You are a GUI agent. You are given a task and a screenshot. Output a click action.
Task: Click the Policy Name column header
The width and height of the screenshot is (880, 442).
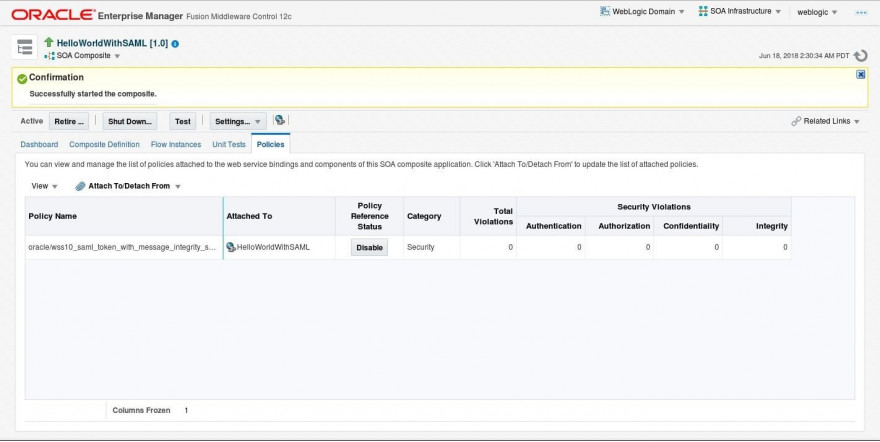pos(124,216)
